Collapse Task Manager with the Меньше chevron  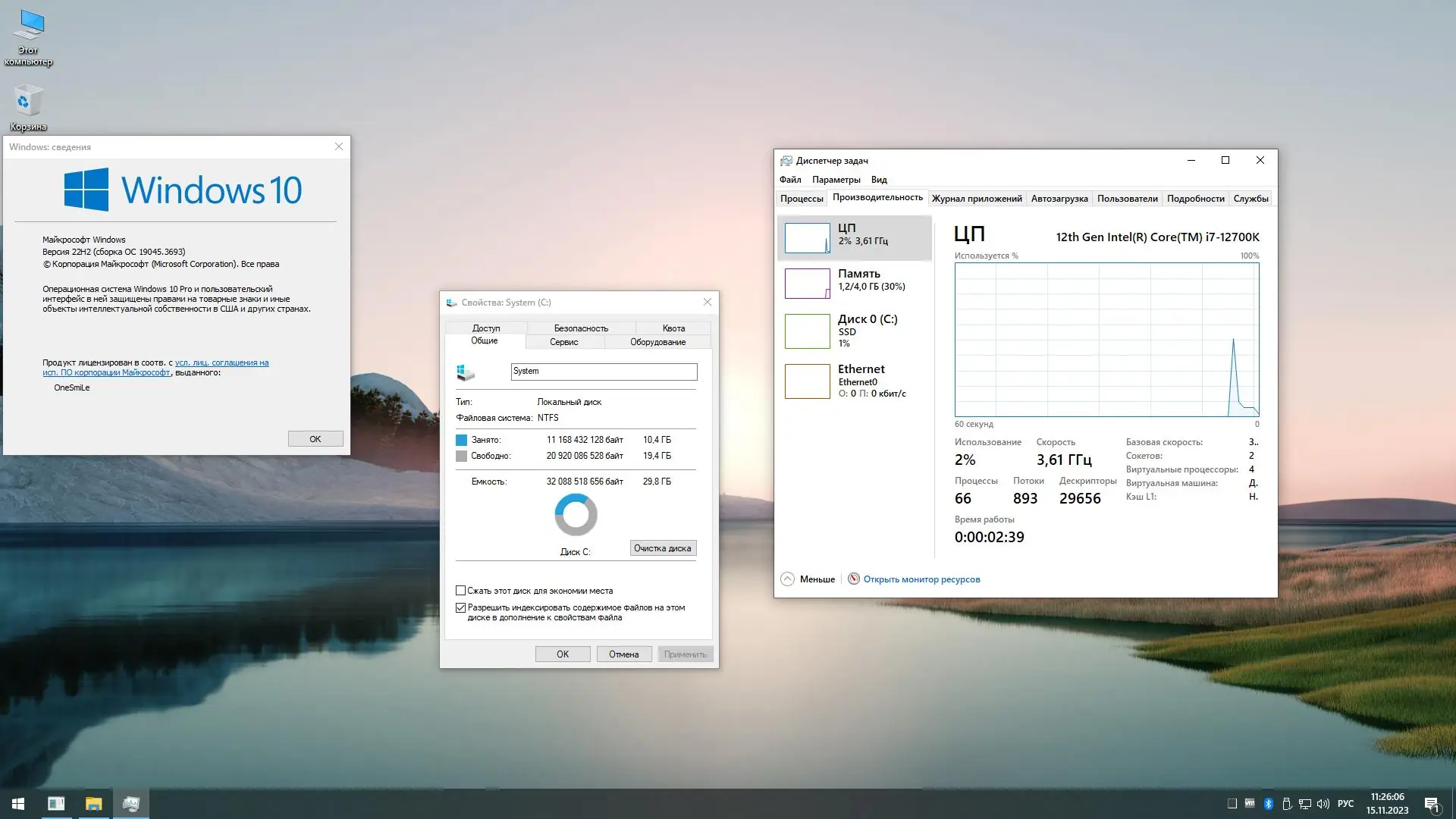pyautogui.click(x=788, y=579)
